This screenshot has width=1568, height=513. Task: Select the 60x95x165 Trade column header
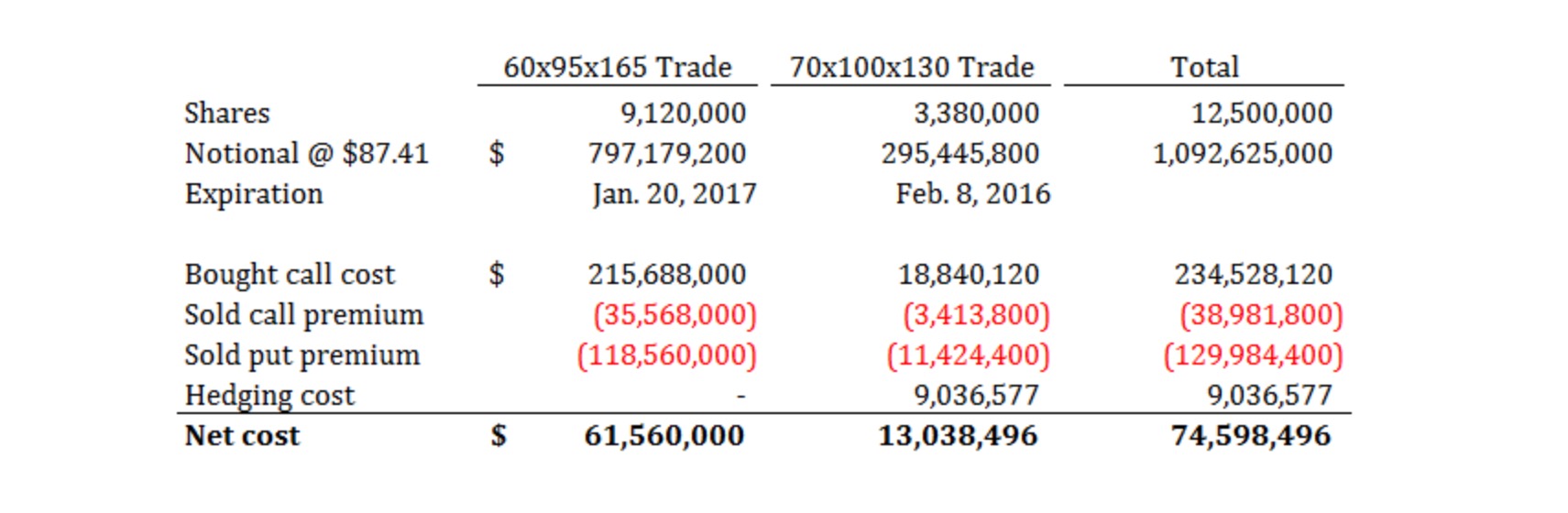[x=618, y=67]
